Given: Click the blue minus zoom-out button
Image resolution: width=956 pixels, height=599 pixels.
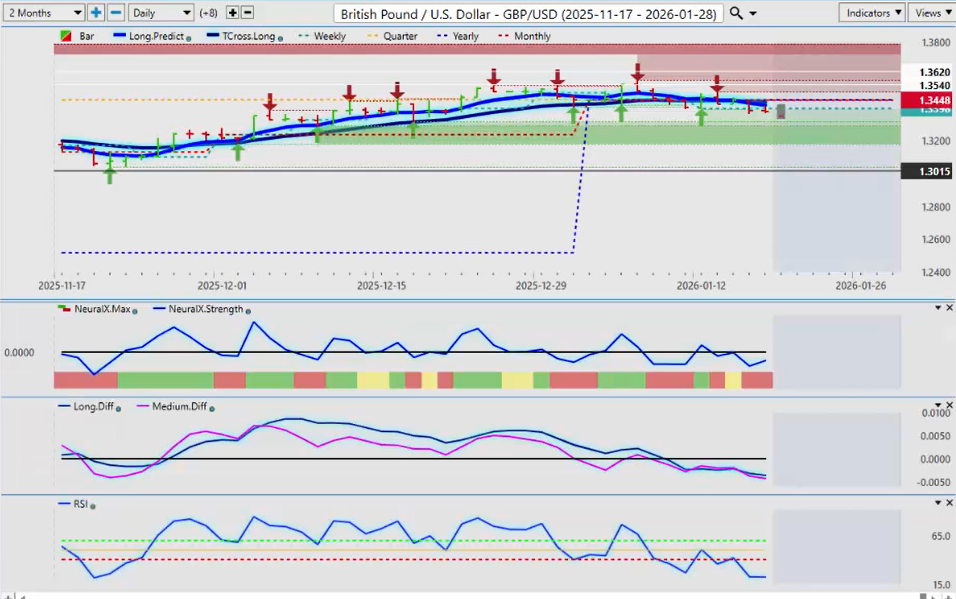Looking at the screenshot, I should coord(115,13).
